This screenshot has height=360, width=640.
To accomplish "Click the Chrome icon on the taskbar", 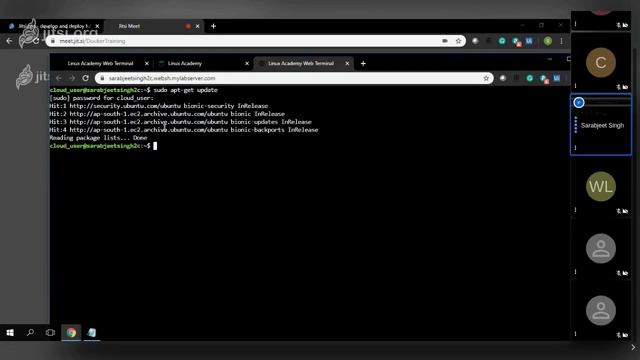I will point(71,333).
